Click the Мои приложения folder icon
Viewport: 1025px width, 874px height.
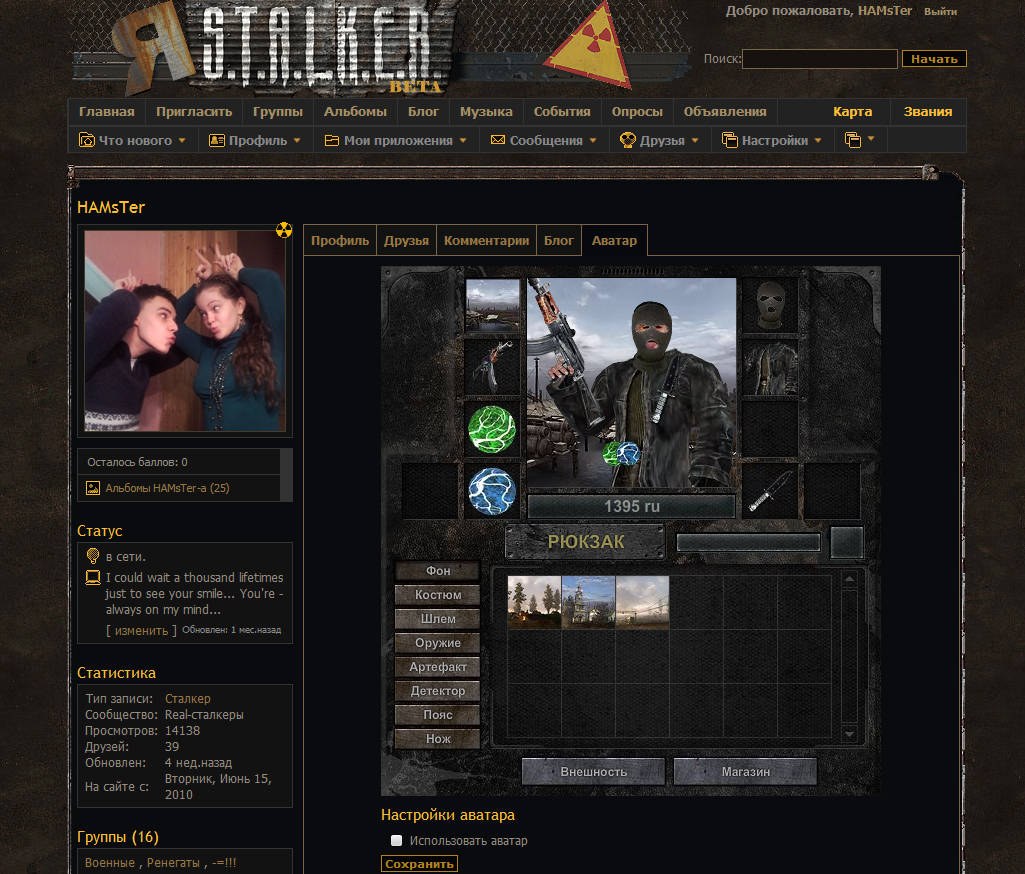pyautogui.click(x=331, y=140)
